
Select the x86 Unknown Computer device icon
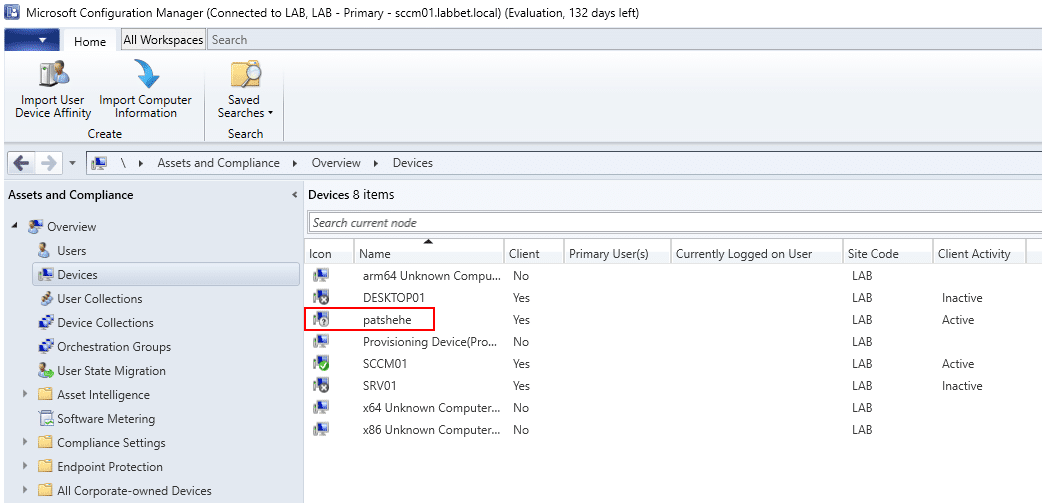pos(322,429)
